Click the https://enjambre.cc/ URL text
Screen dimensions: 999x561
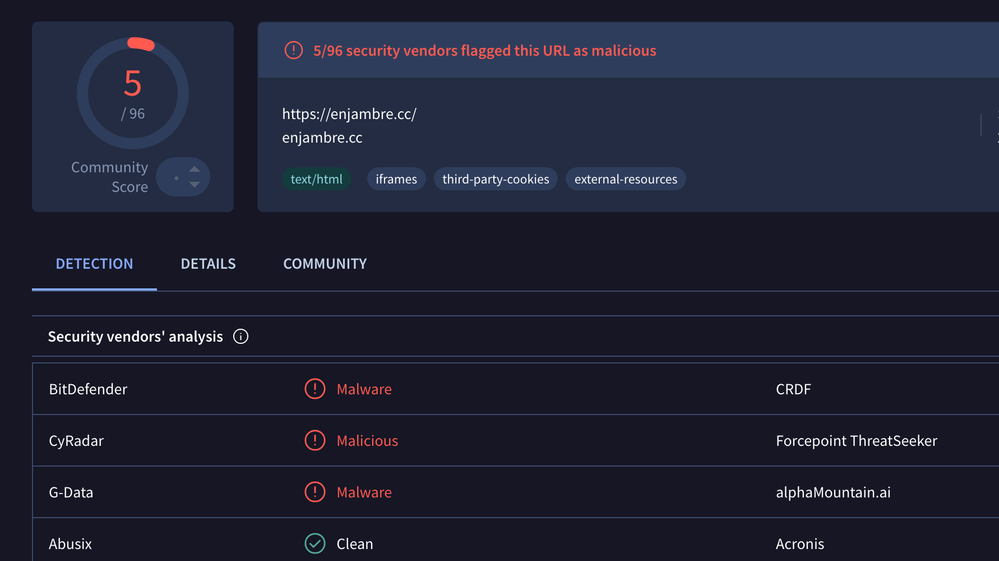(x=349, y=114)
